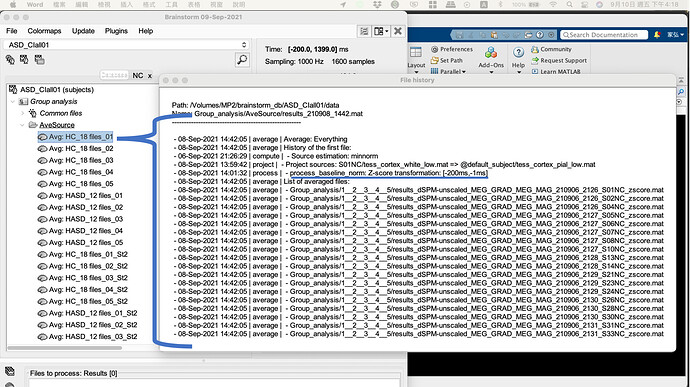The width and height of the screenshot is (690, 387).
Task: Collapse the AveSource folder
Action: (22, 125)
